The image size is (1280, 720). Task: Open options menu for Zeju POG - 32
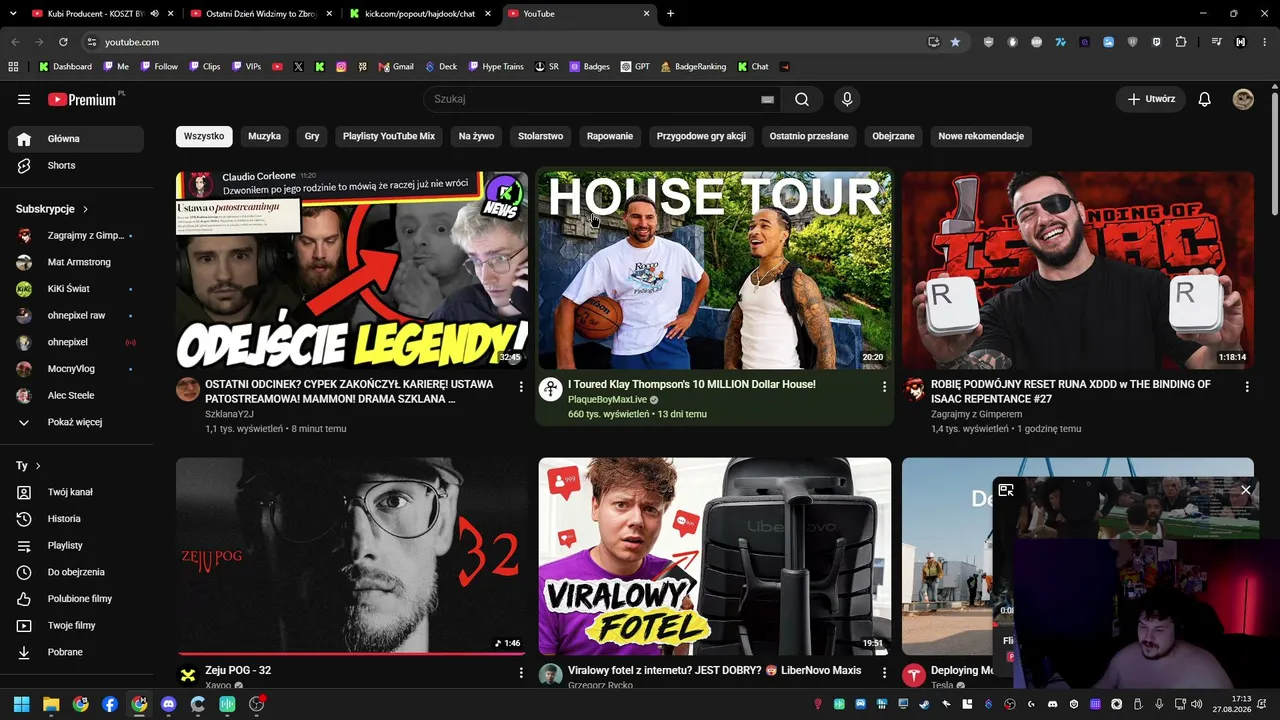pyautogui.click(x=521, y=673)
